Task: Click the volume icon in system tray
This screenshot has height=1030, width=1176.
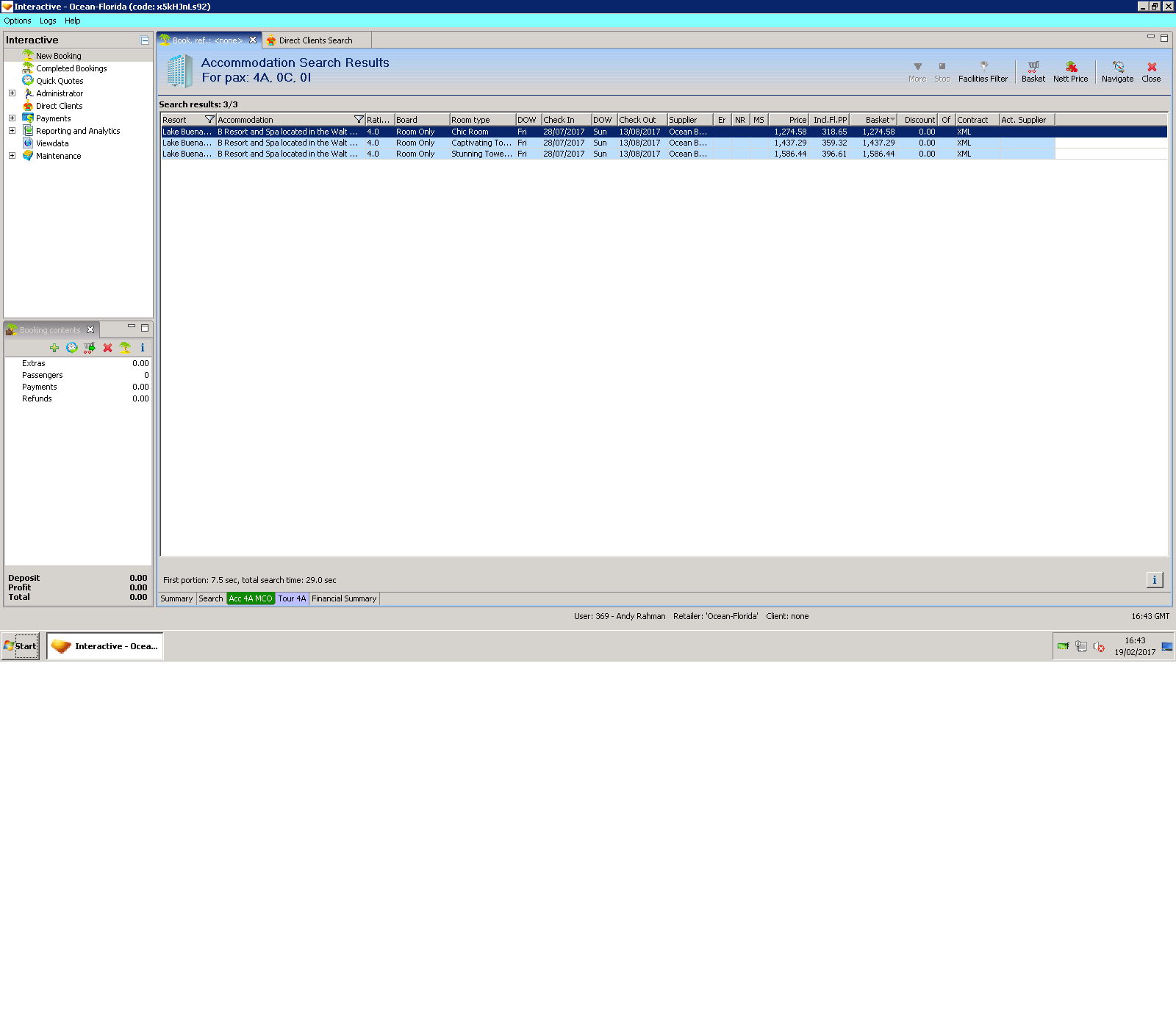Action: tap(1099, 647)
